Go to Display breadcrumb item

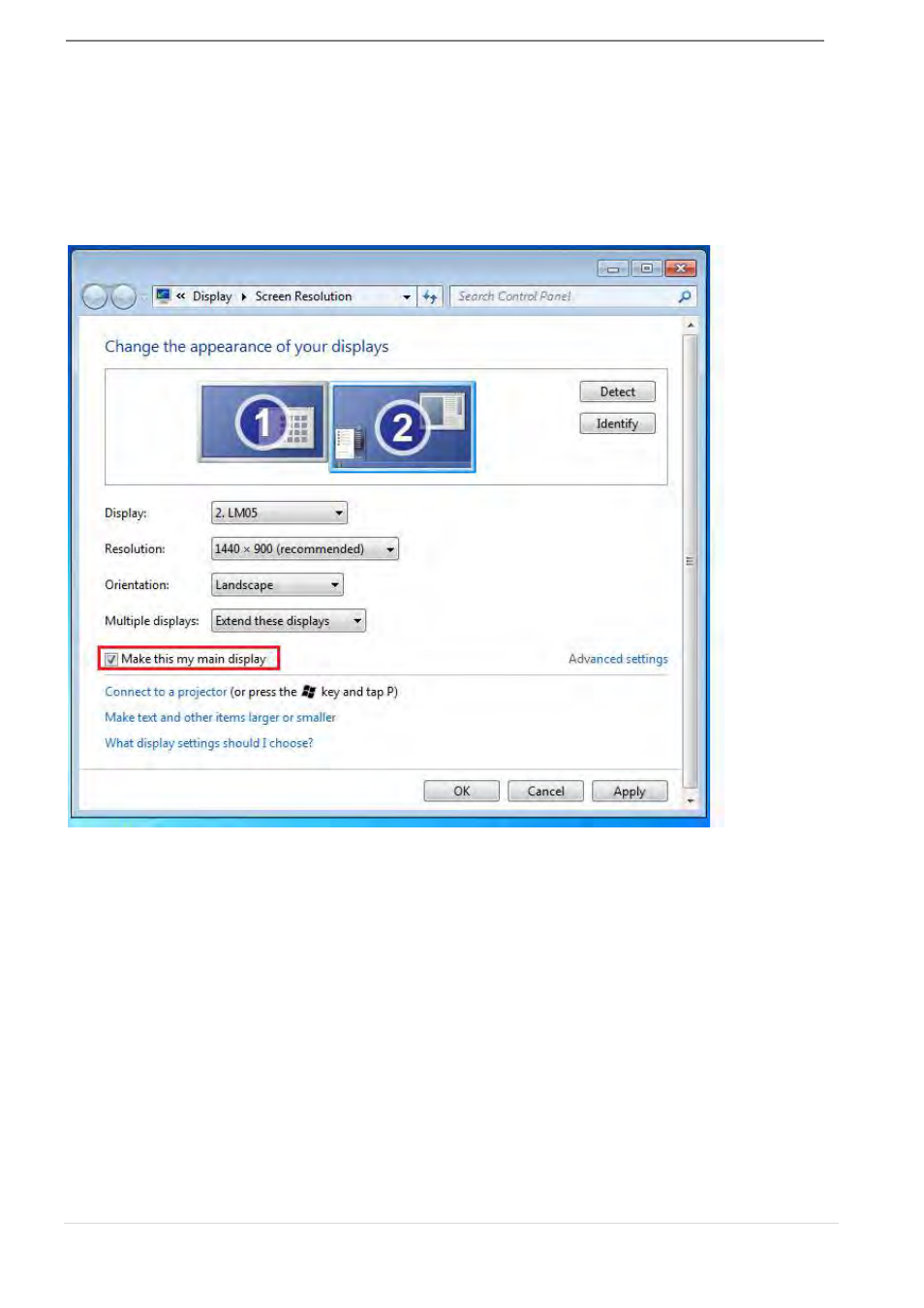coord(212,296)
